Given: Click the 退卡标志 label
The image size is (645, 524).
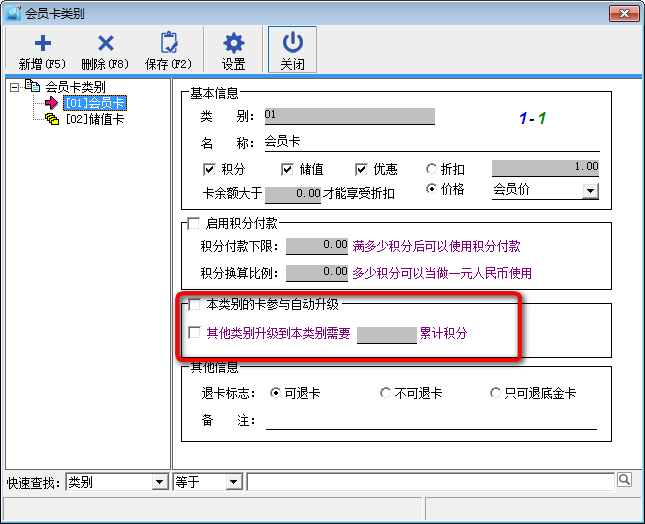Looking at the screenshot, I should [228, 394].
